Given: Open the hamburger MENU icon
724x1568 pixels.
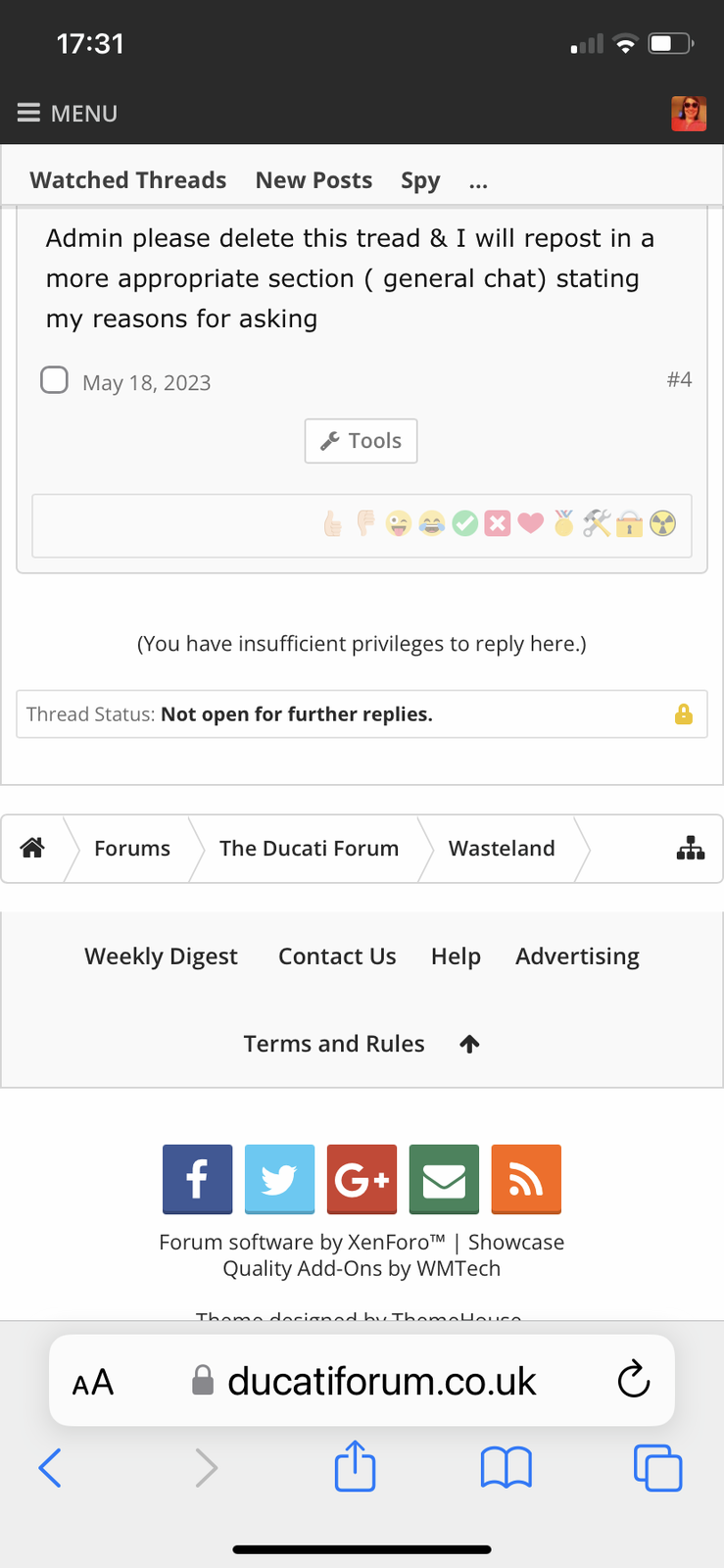Looking at the screenshot, I should 28,113.
